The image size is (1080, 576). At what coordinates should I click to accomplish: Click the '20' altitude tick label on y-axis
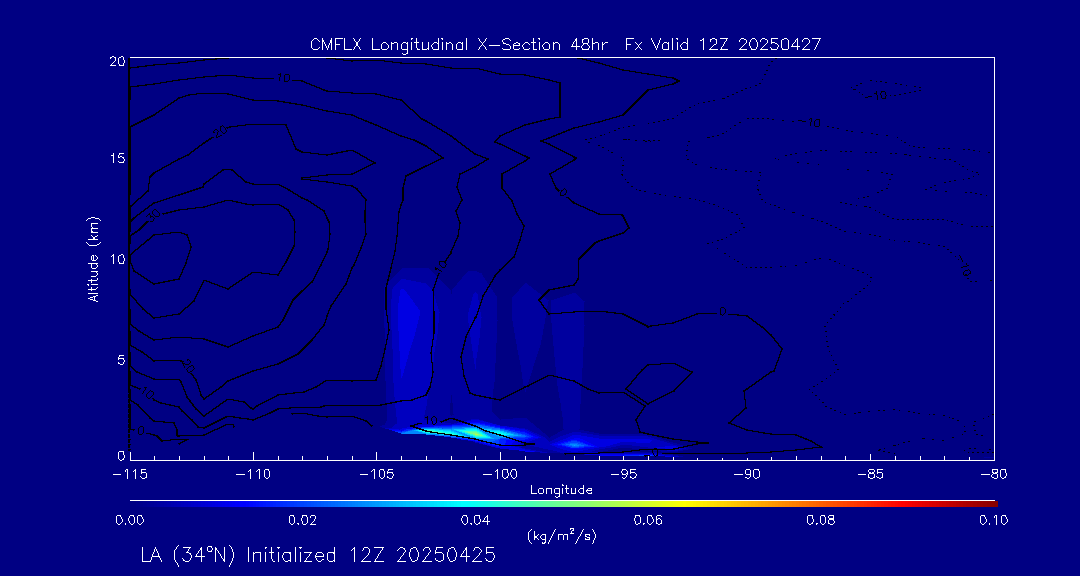(116, 61)
